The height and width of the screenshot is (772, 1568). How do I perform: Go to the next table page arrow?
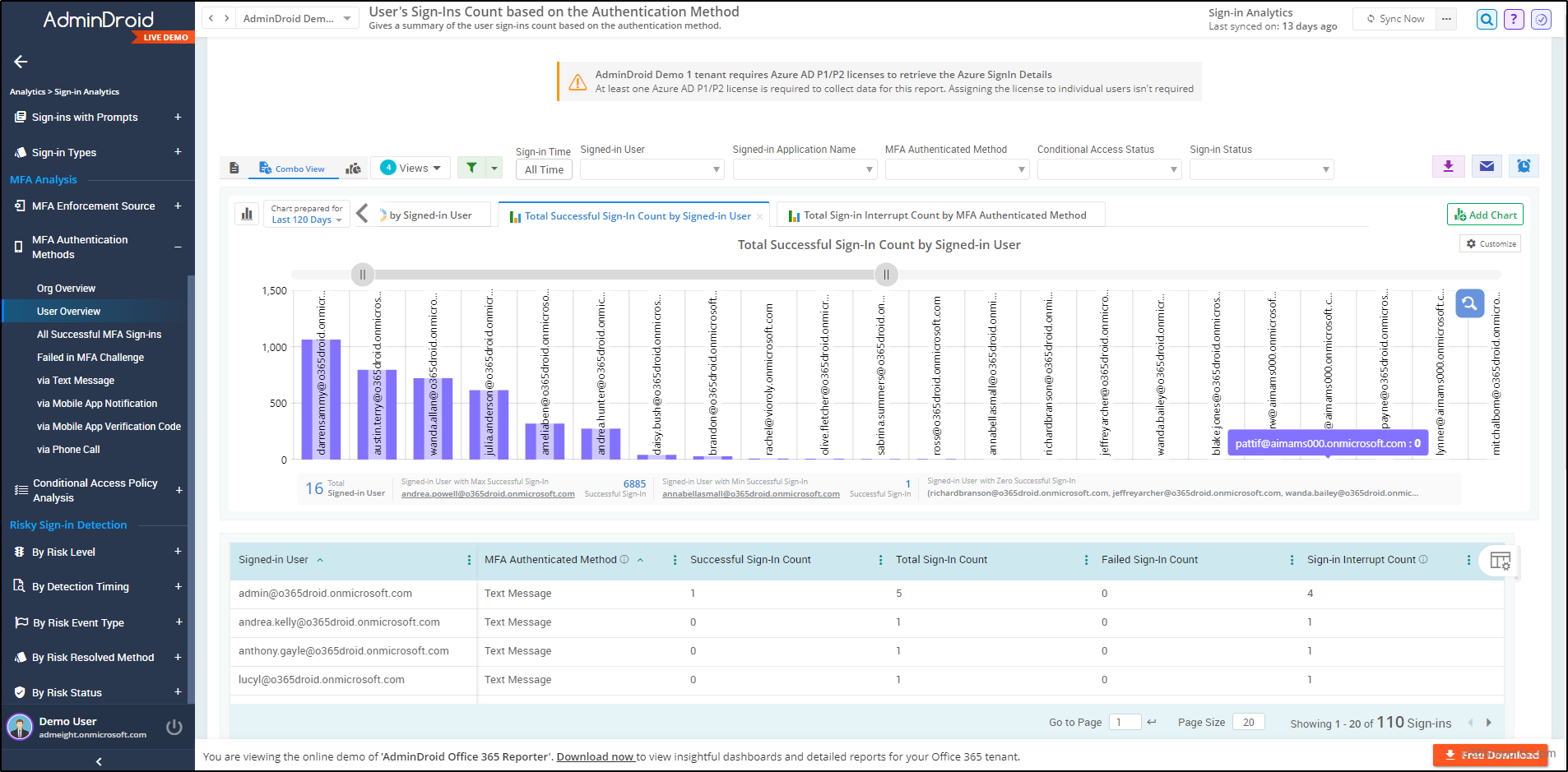click(1488, 723)
